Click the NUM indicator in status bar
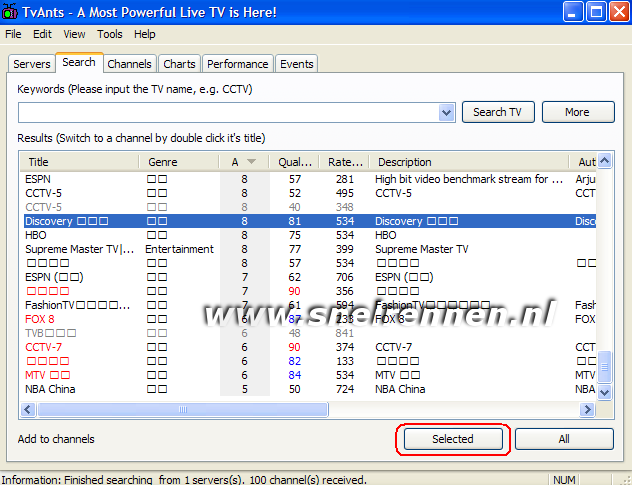This screenshot has width=632, height=485. [564, 480]
